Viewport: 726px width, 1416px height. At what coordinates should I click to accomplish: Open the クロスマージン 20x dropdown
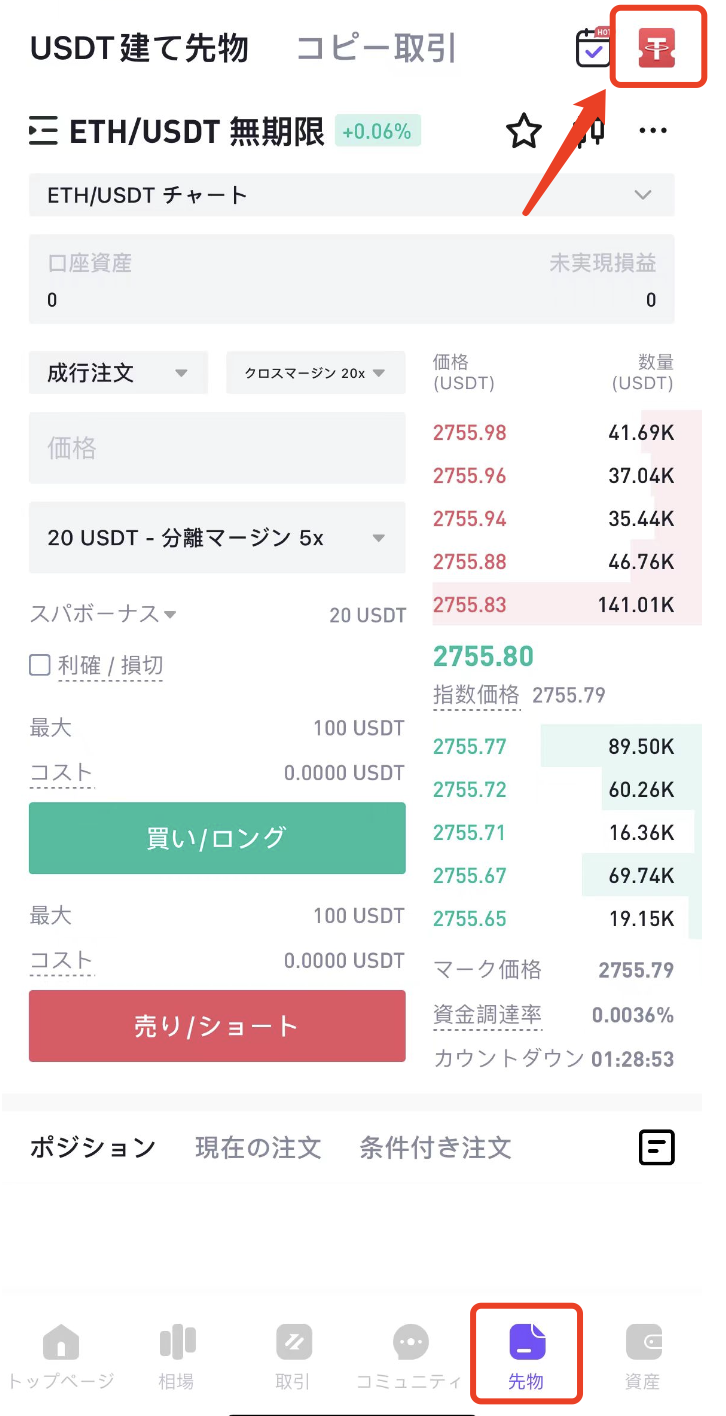(316, 373)
